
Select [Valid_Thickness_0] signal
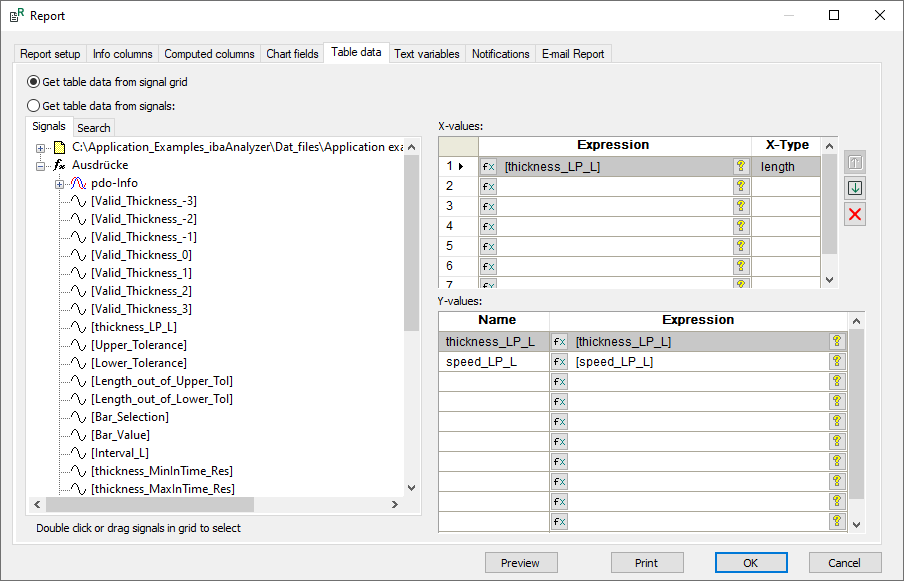(x=141, y=255)
